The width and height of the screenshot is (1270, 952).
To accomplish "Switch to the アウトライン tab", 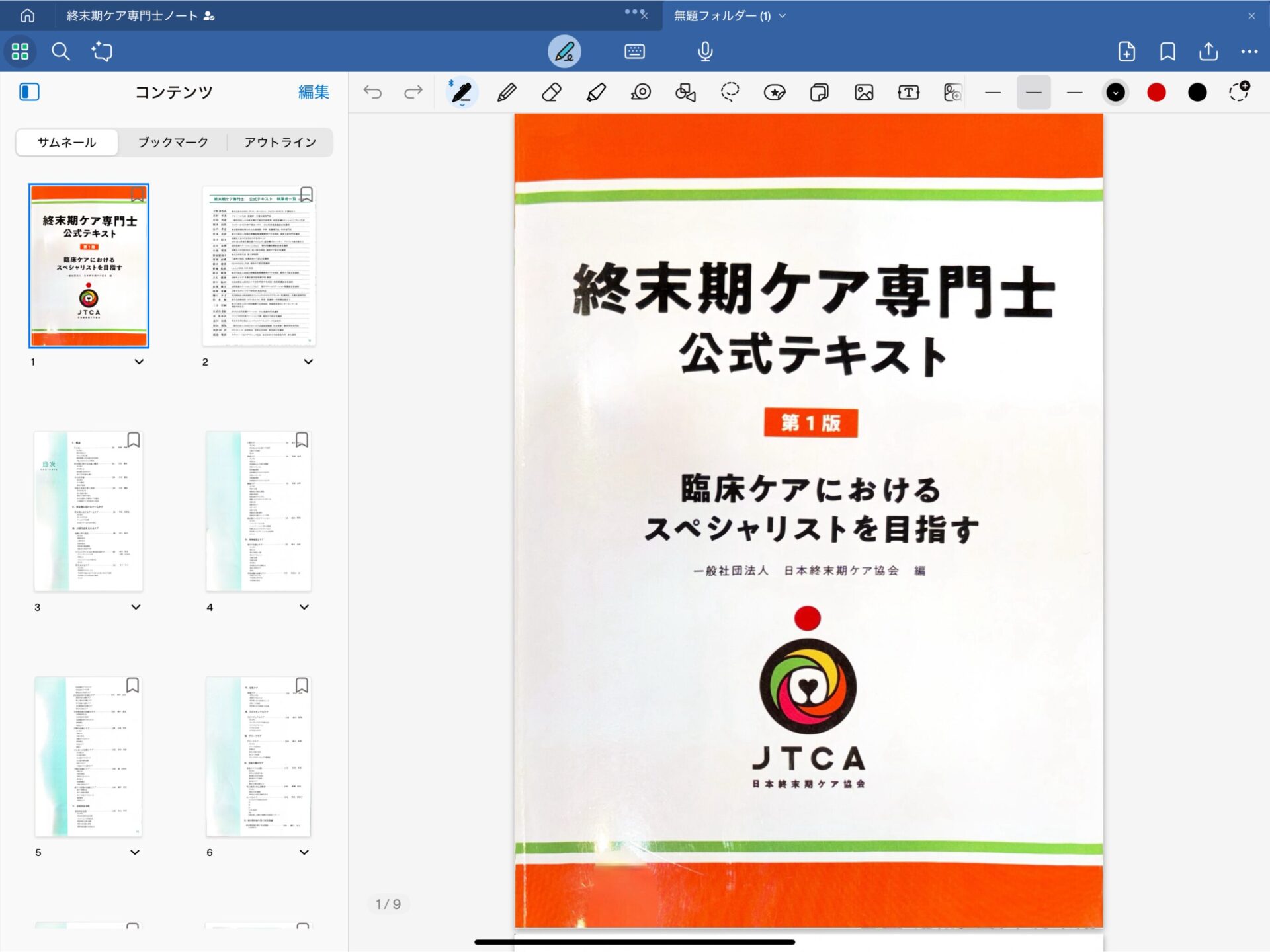I will coord(280,142).
